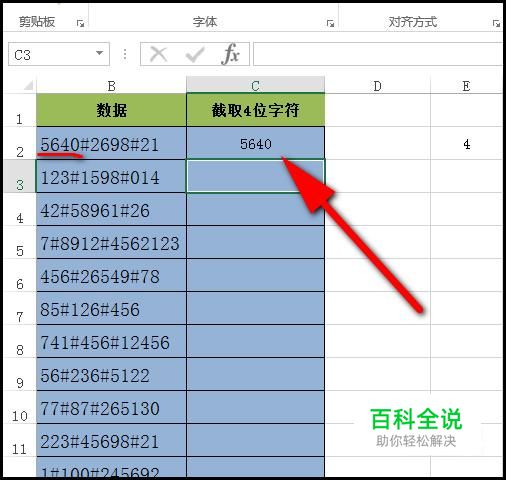The height and width of the screenshot is (480, 506).
Task: Click the Insert Function fx icon
Action: [230, 54]
